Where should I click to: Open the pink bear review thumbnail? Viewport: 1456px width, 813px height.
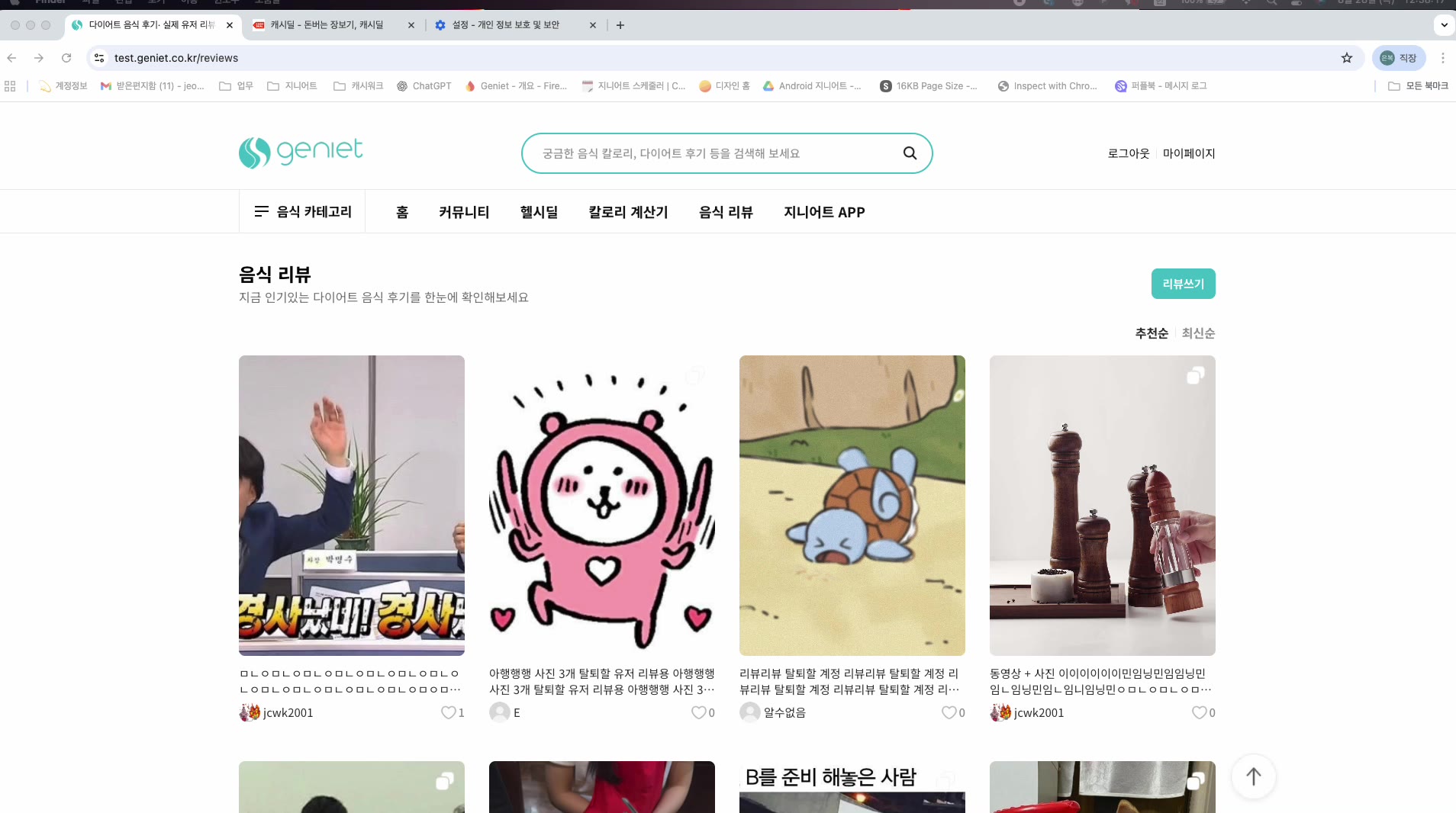point(601,505)
